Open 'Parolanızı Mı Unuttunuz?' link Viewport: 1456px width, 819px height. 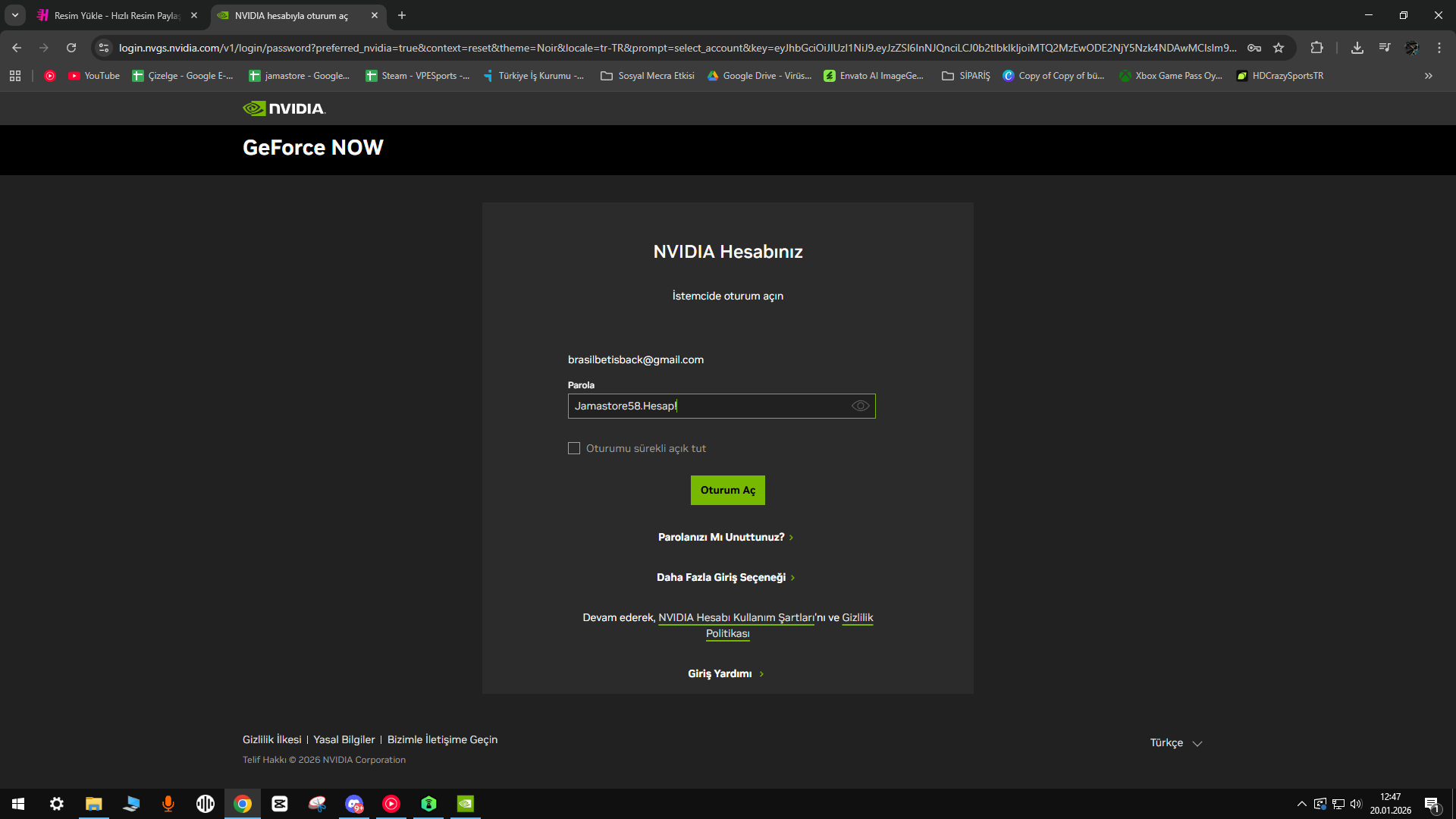coord(726,537)
